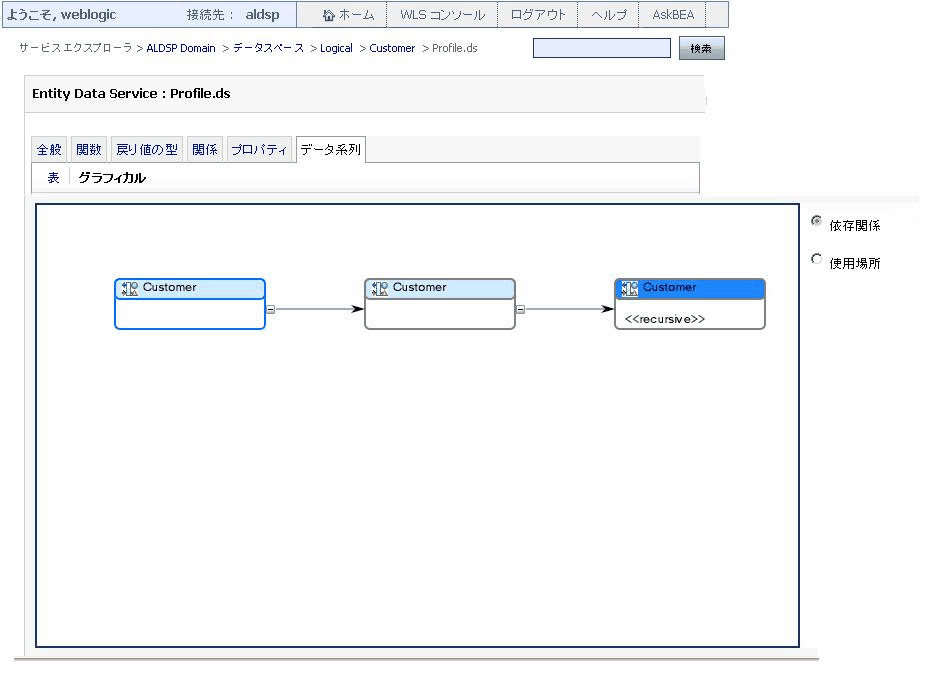Image resolution: width=937 pixels, height=673 pixels.
Task: Open the 全般 tab
Action: click(x=49, y=149)
